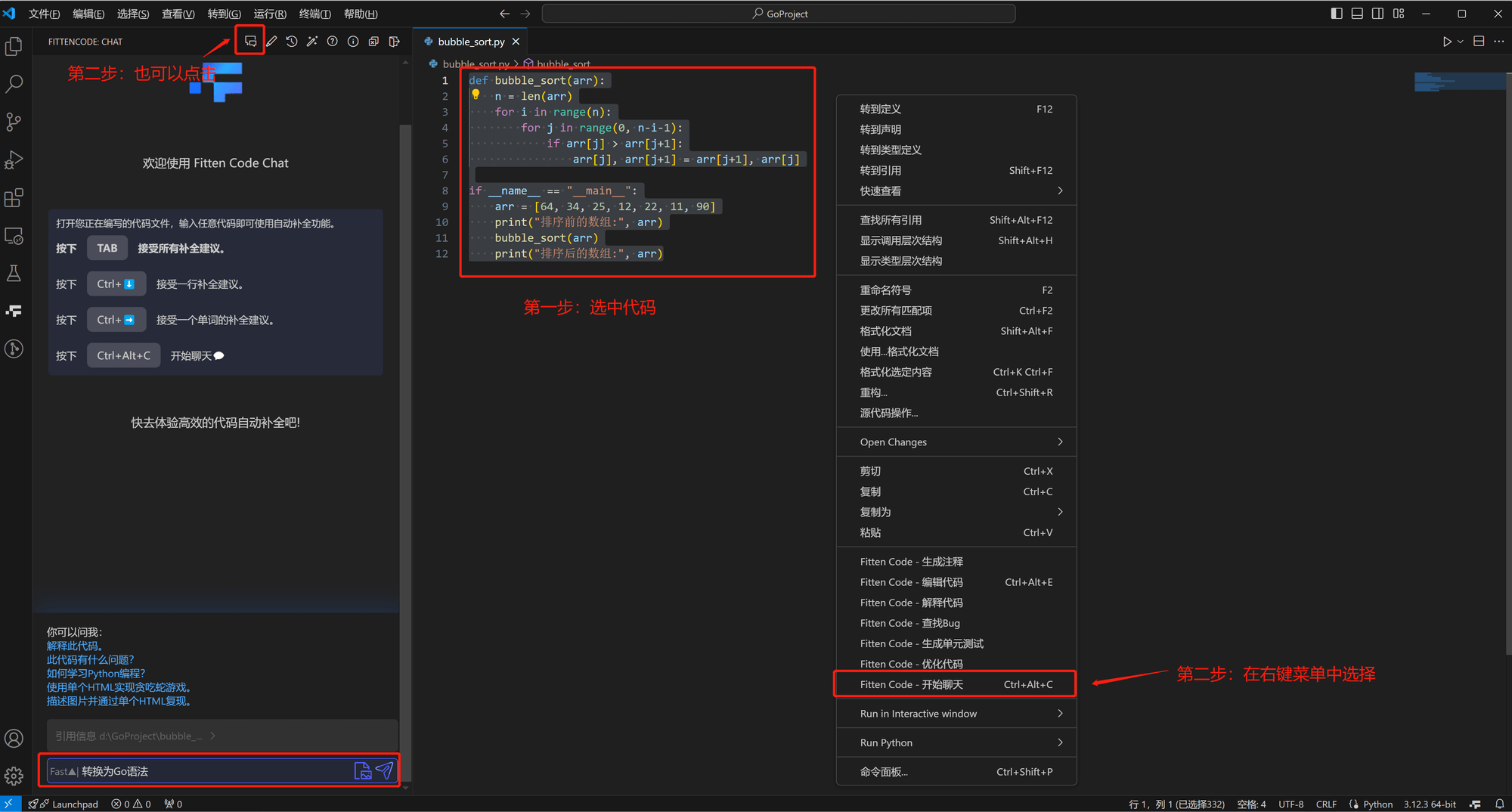Image resolution: width=1512 pixels, height=812 pixels.
Task: Switch to bubble_sort.py editor tab
Action: point(470,42)
